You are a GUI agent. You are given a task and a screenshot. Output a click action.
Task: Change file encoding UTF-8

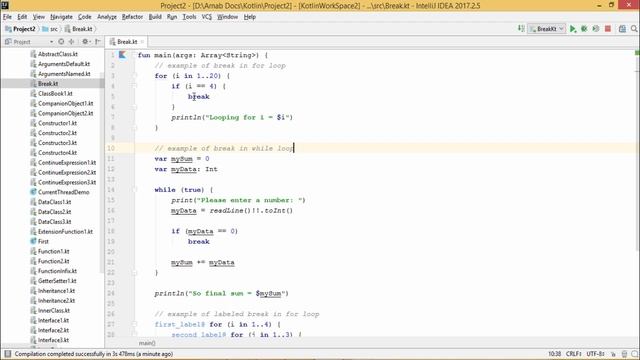click(596, 354)
